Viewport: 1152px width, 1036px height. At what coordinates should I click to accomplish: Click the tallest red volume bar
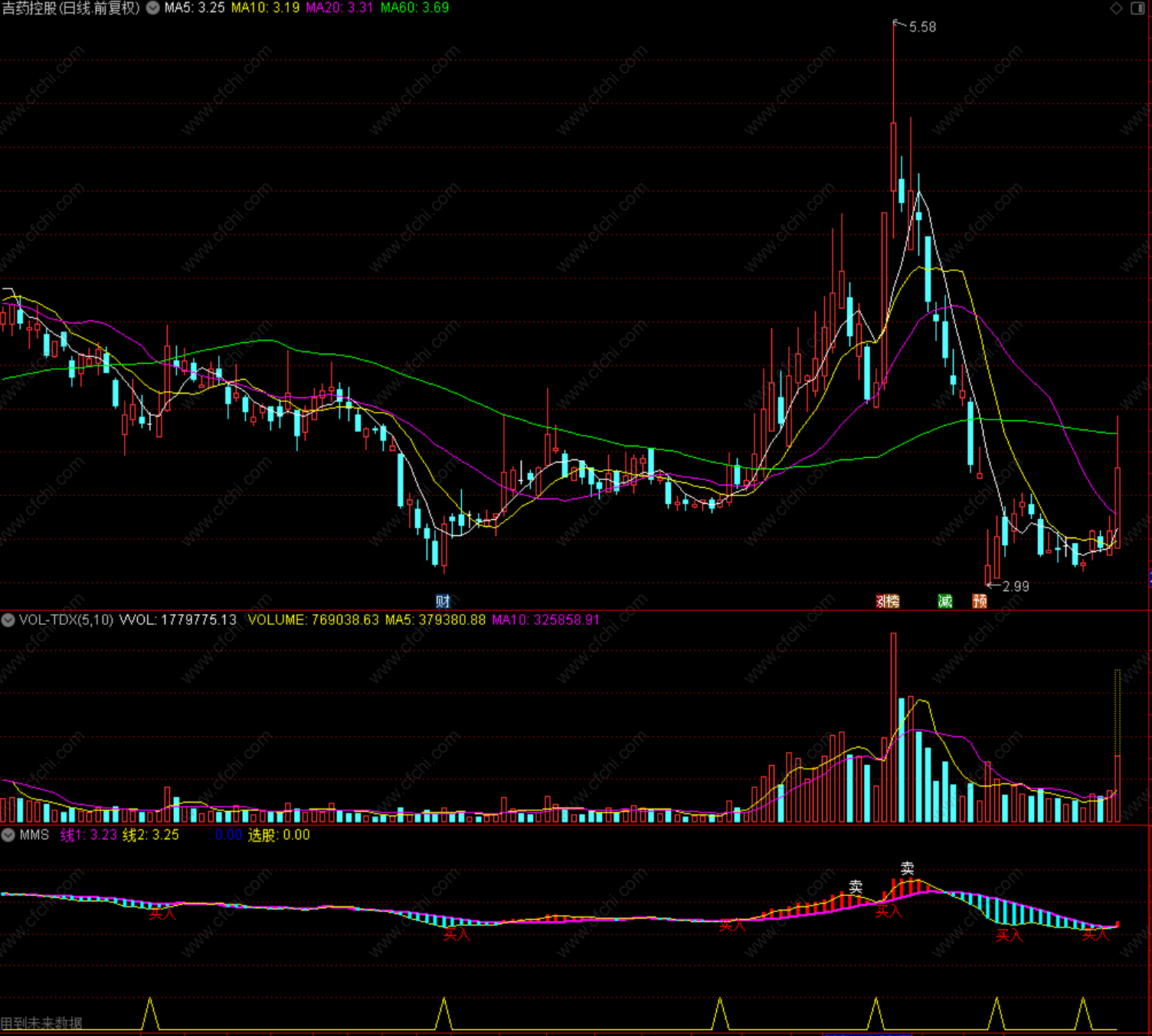coord(893,727)
